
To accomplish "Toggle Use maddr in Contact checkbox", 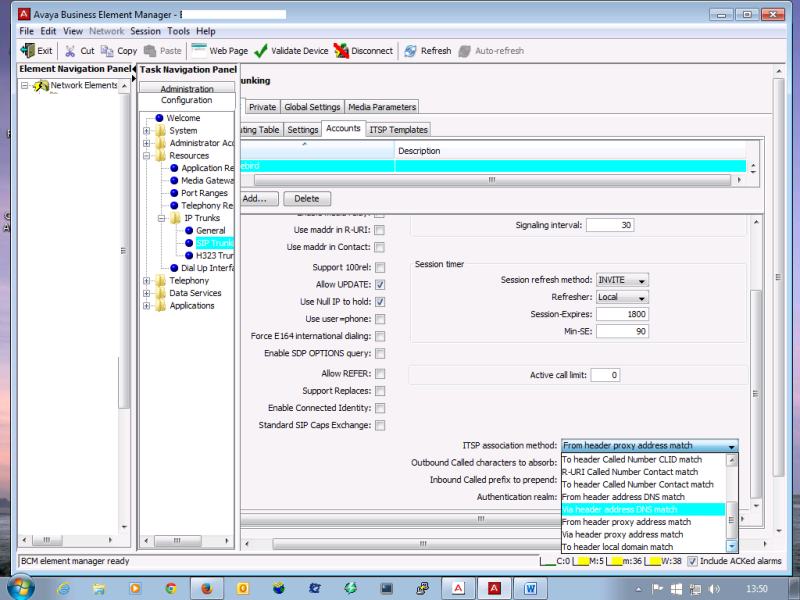I will pos(380,247).
